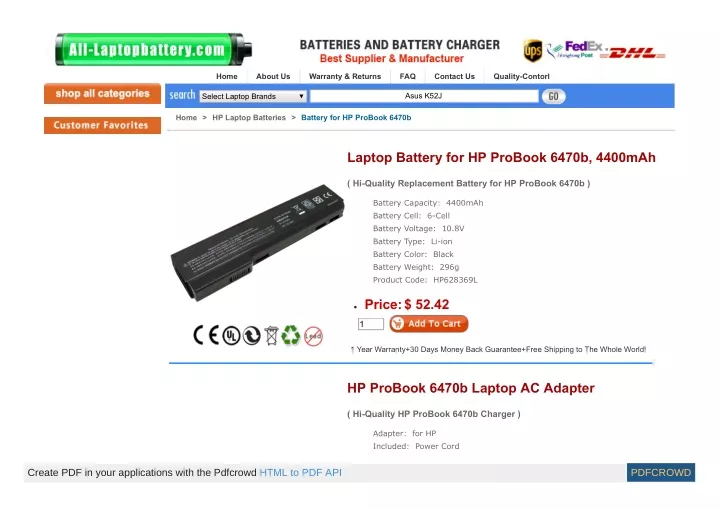Follow the HP Laptop Batteries breadcrumb link
This screenshot has width=720, height=509.
249,118
